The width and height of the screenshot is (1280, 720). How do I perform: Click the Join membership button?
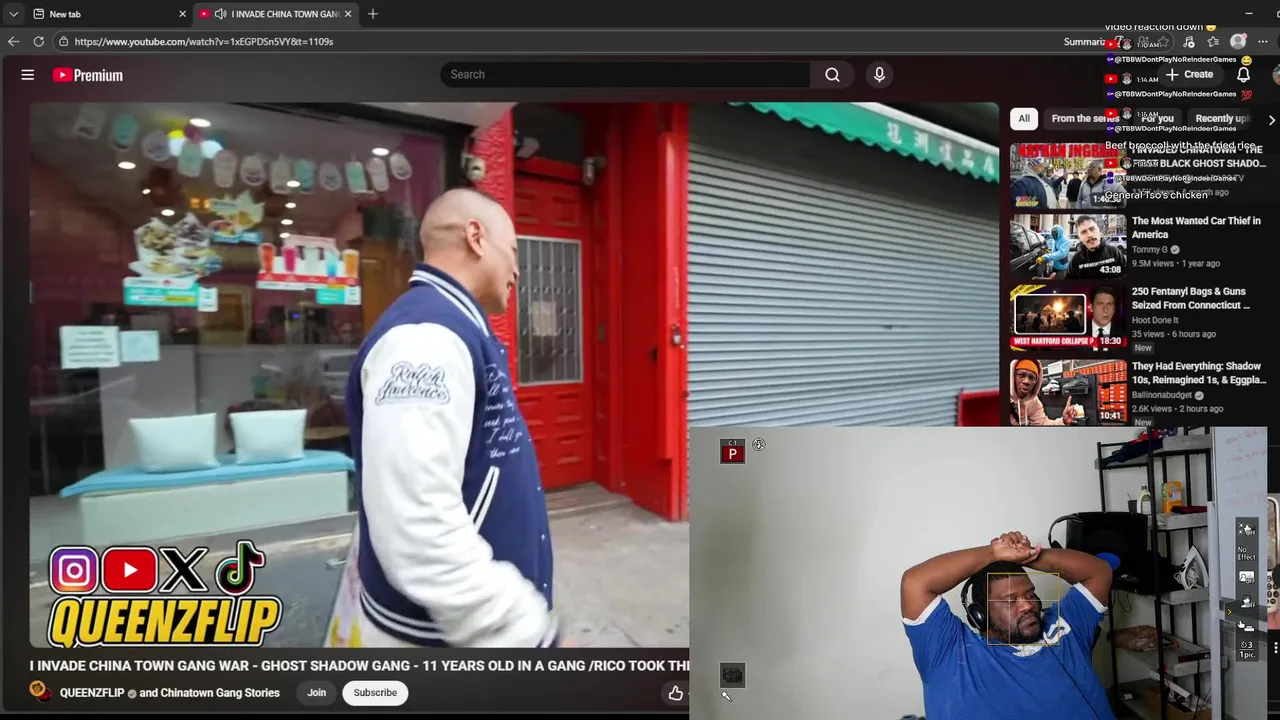[316, 693]
